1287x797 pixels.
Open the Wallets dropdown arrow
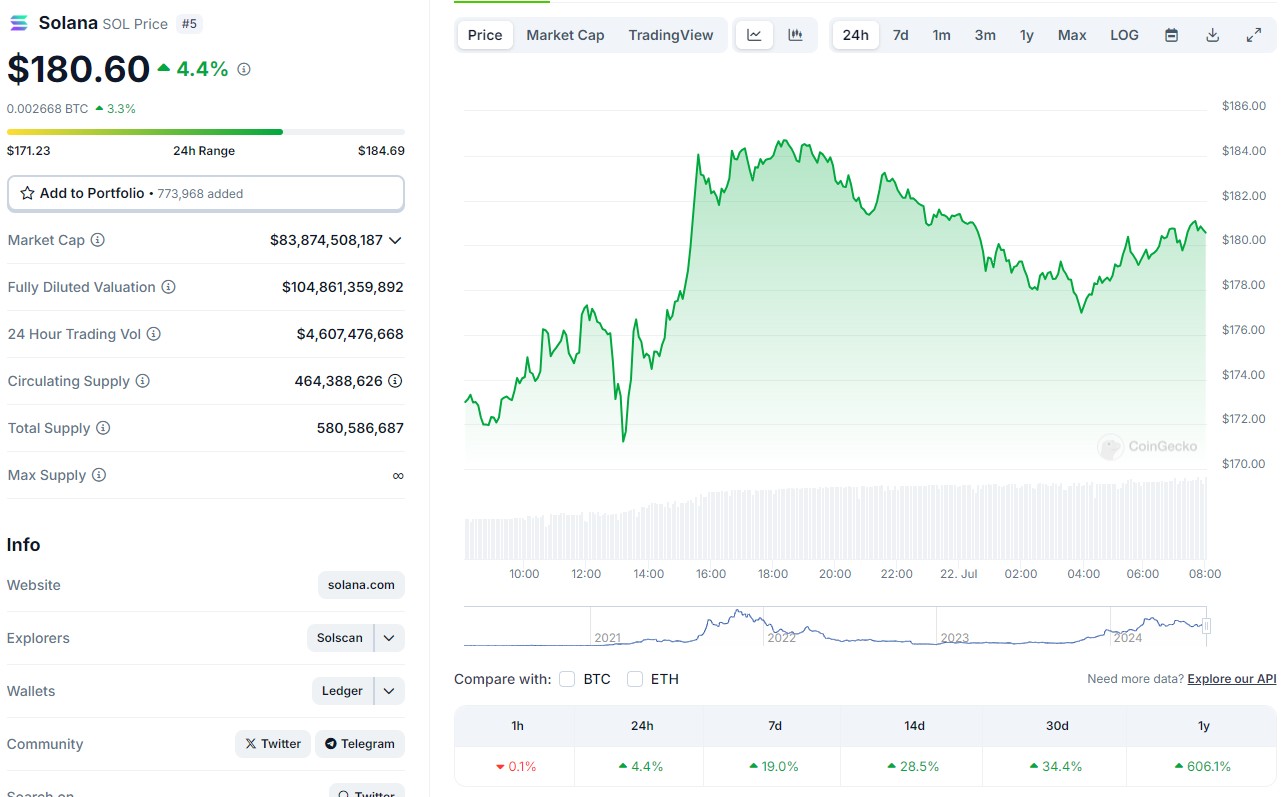pos(389,691)
